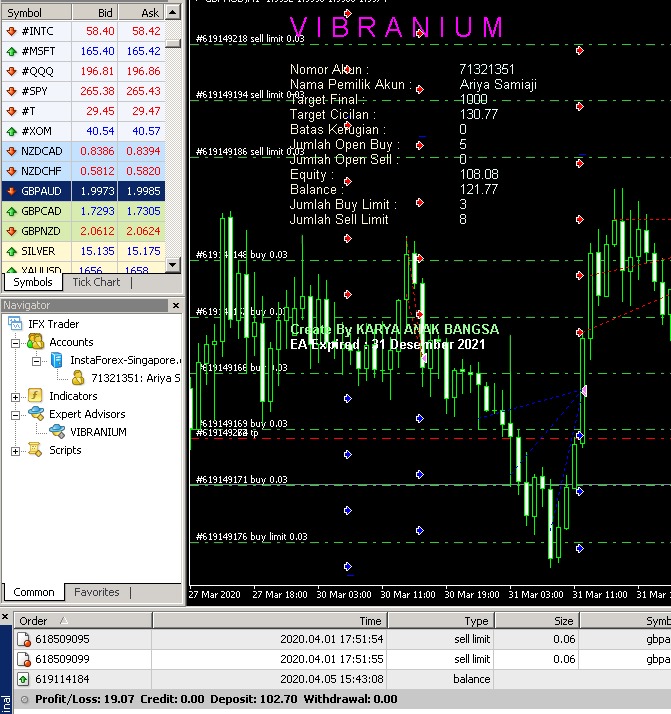The height and width of the screenshot is (714, 671).
Task: Click the Scripts icon in Navigator
Action: (x=35, y=450)
